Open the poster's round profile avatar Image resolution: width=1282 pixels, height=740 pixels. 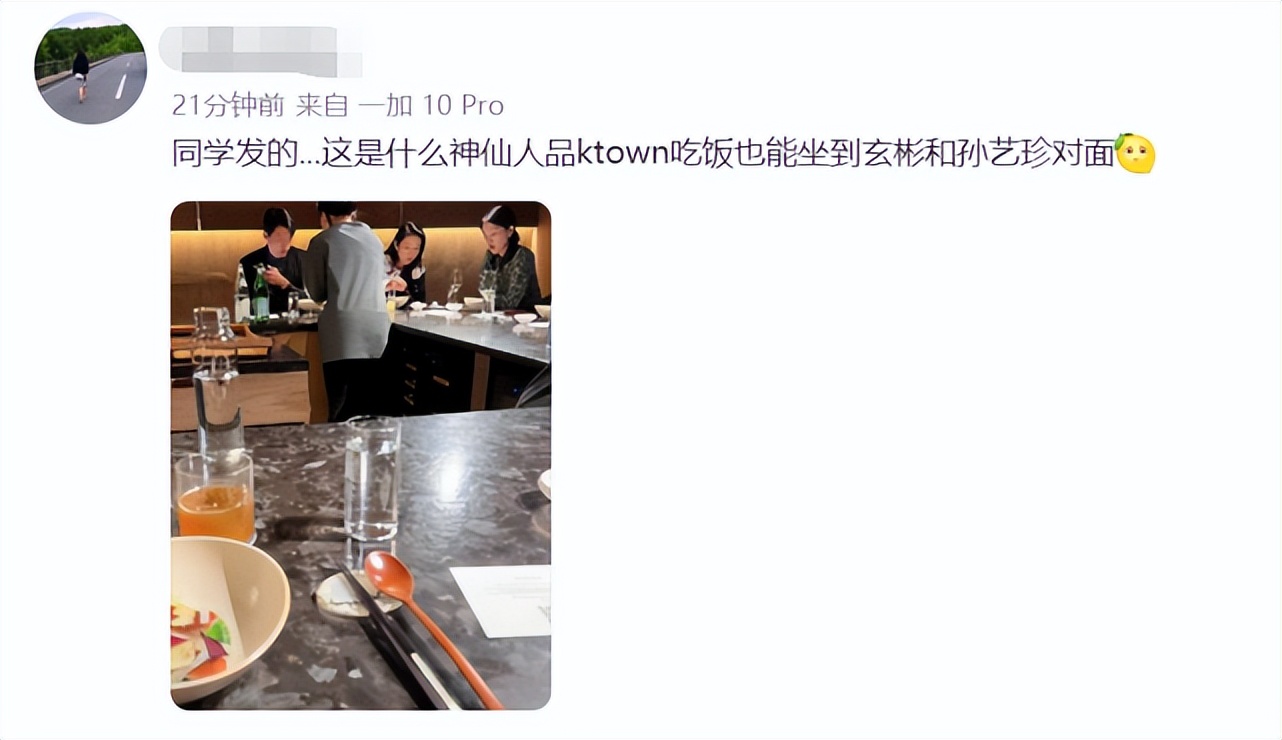[x=91, y=68]
